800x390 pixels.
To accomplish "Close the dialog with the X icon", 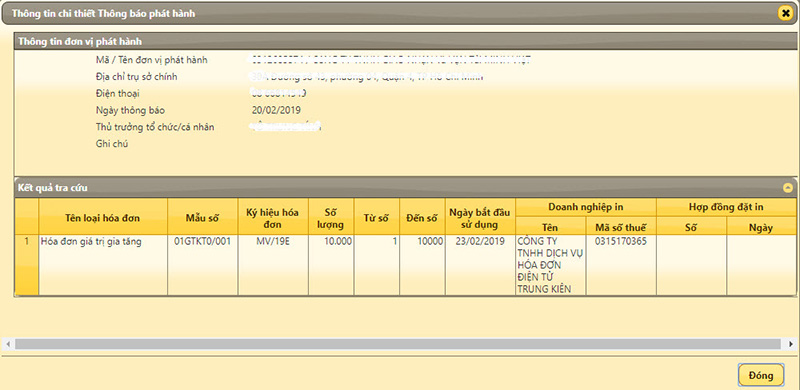I will pos(785,13).
